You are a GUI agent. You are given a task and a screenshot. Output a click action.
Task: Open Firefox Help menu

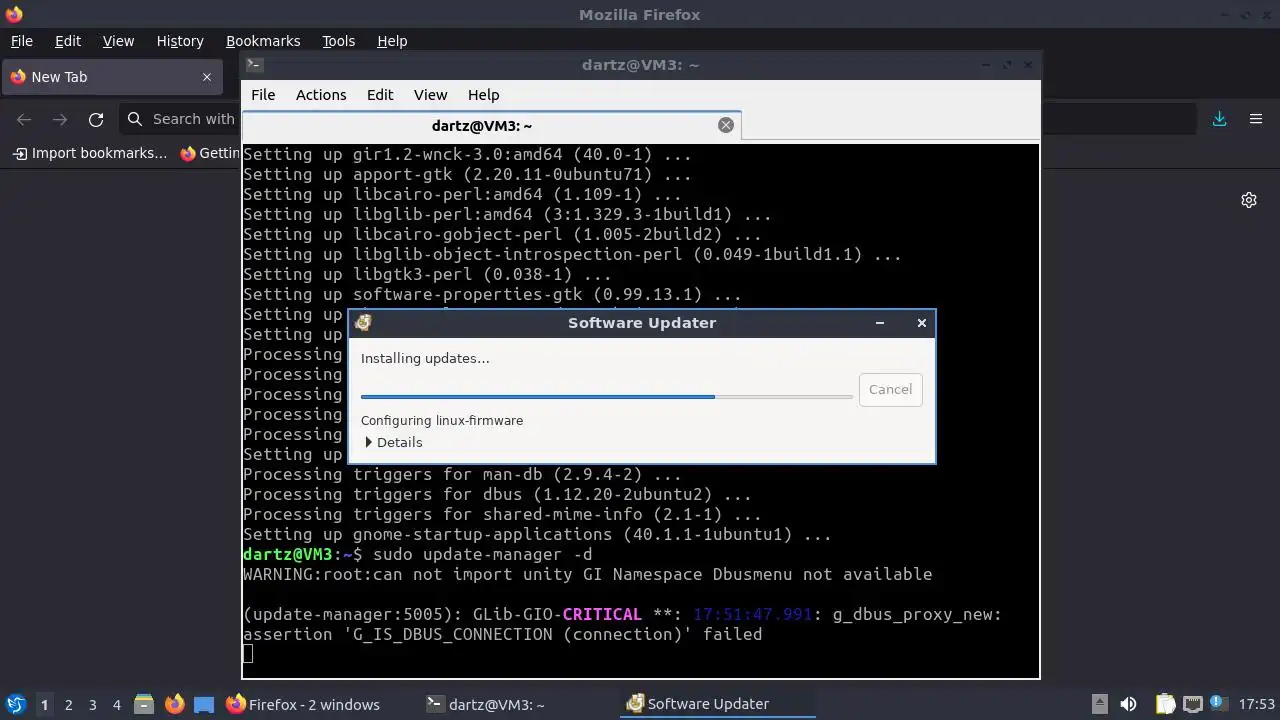[x=392, y=41]
